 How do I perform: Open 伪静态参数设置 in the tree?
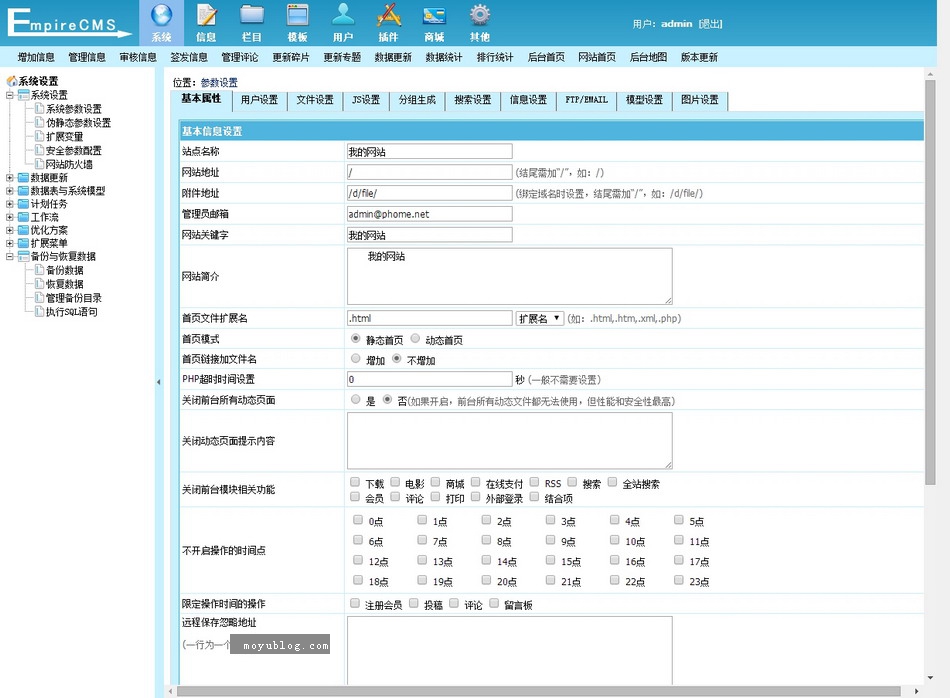pos(79,122)
